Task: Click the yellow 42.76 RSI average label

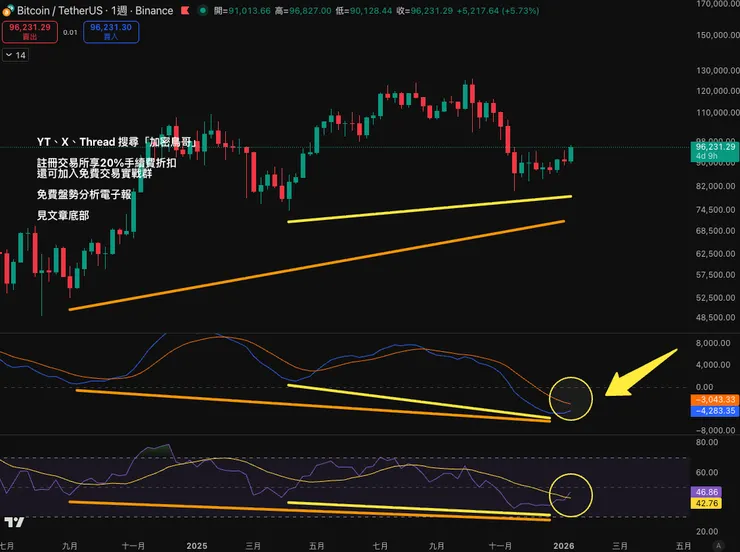Action: 706,503
